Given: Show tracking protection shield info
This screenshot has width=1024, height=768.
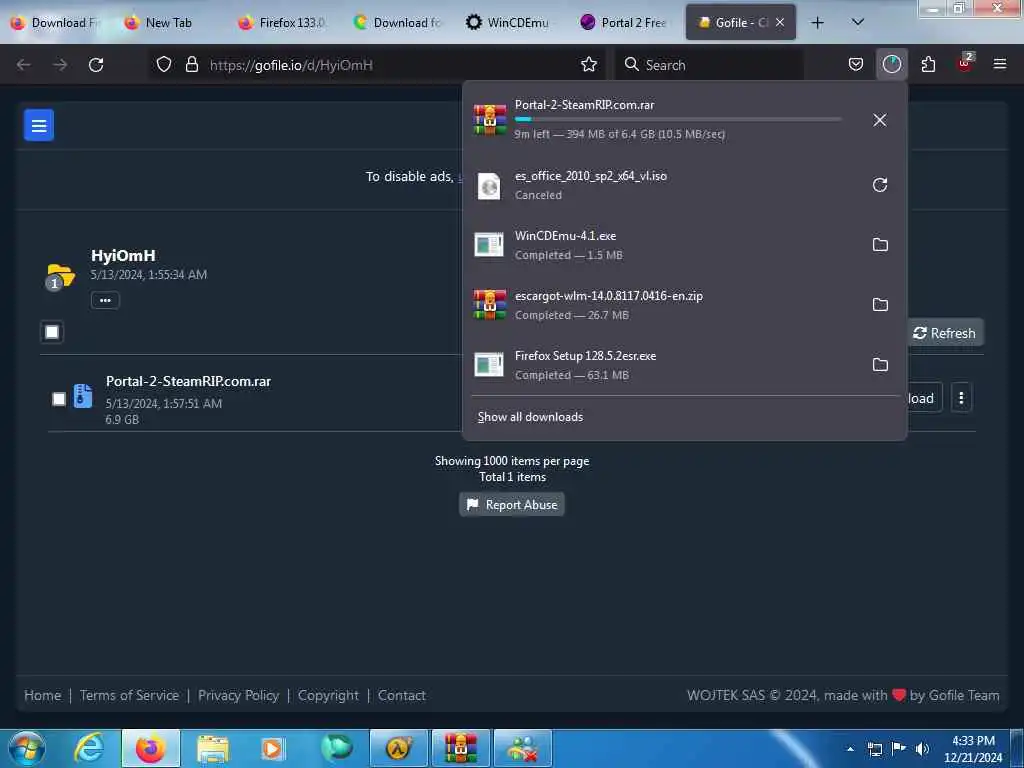Looking at the screenshot, I should coord(164,64).
